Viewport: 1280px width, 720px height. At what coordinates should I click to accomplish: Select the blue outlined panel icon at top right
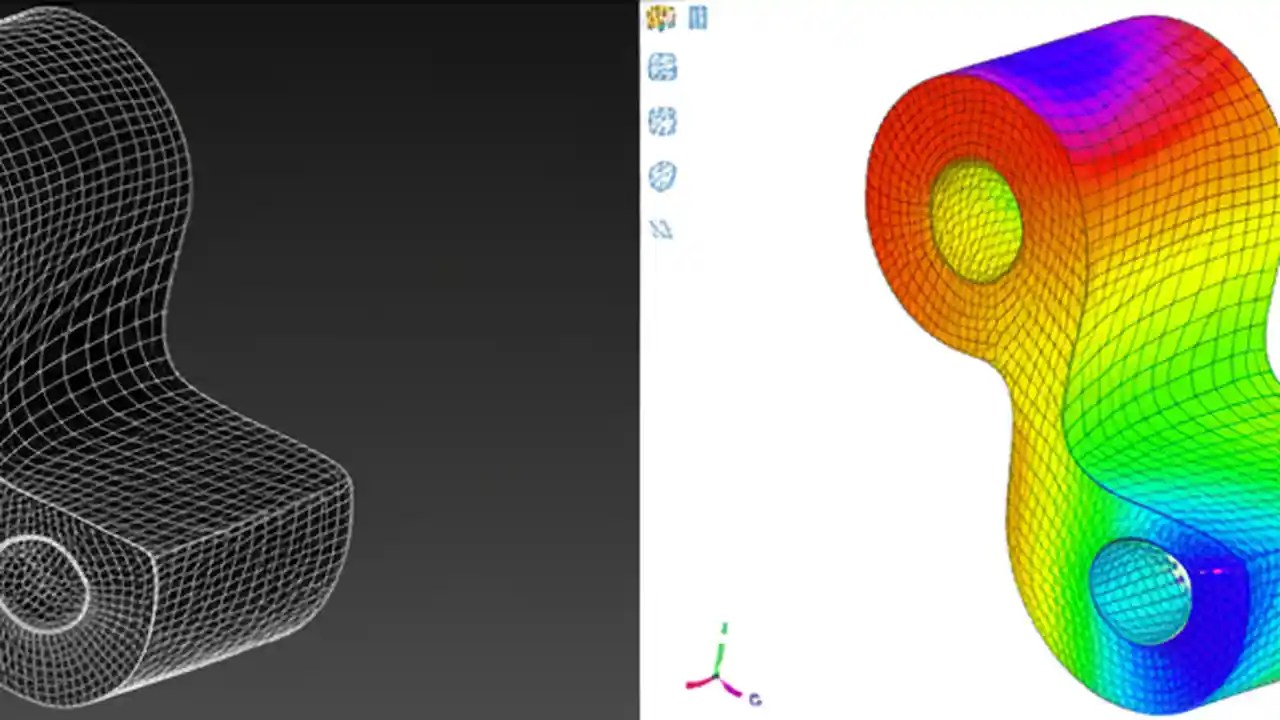click(700, 17)
